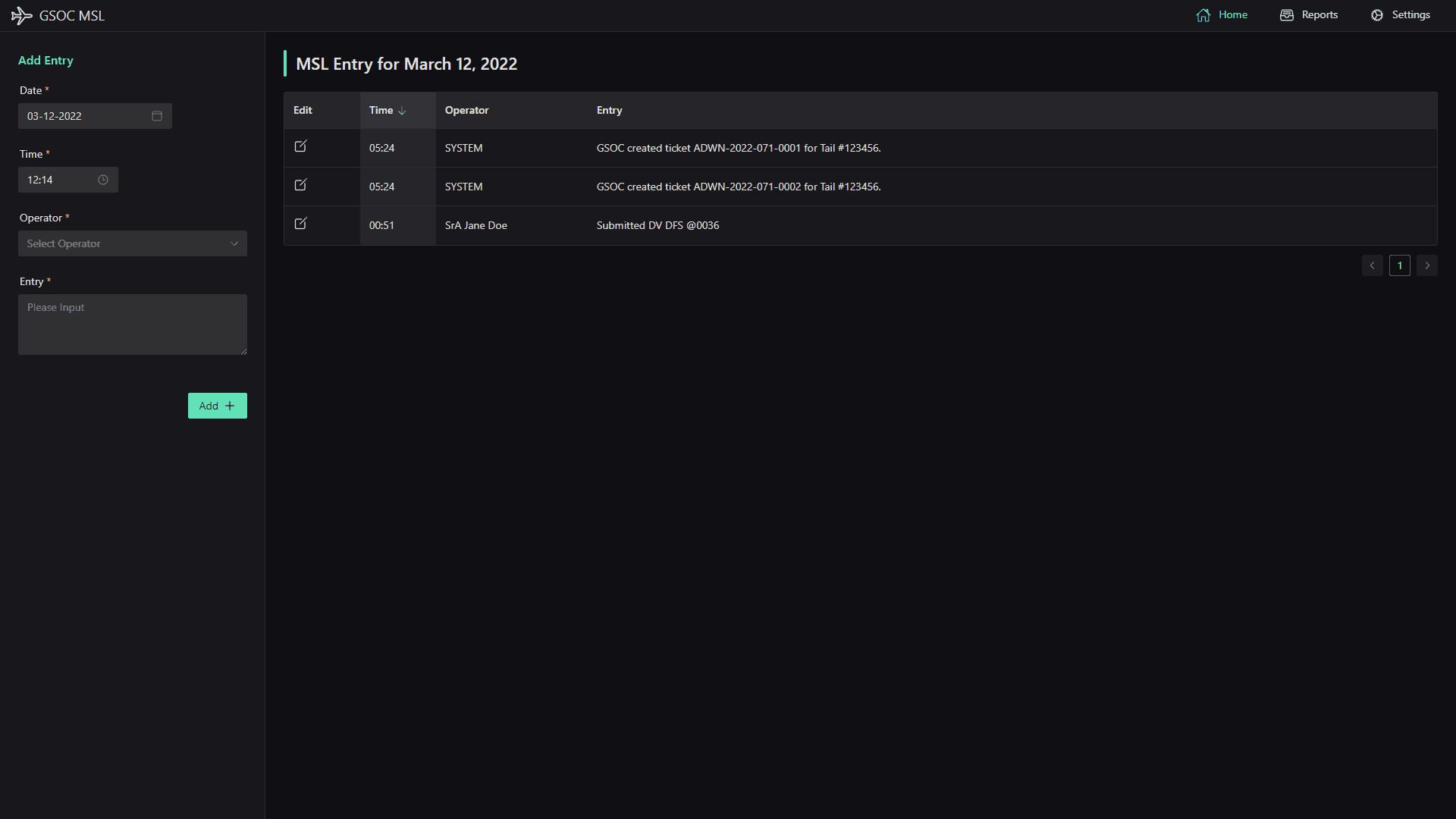This screenshot has width=1456, height=819.
Task: Click the Reports icon in the top bar
Action: [x=1286, y=14]
